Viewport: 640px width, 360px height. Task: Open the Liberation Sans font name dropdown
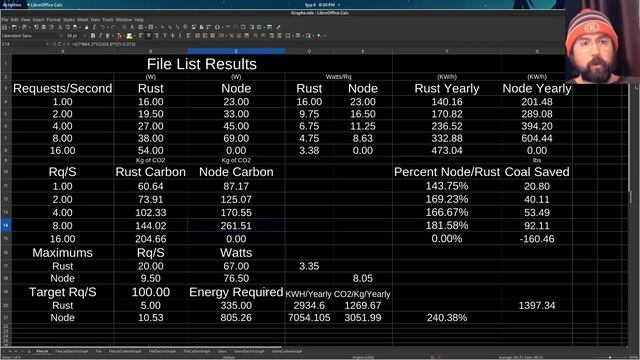pyautogui.click(x=60, y=36)
